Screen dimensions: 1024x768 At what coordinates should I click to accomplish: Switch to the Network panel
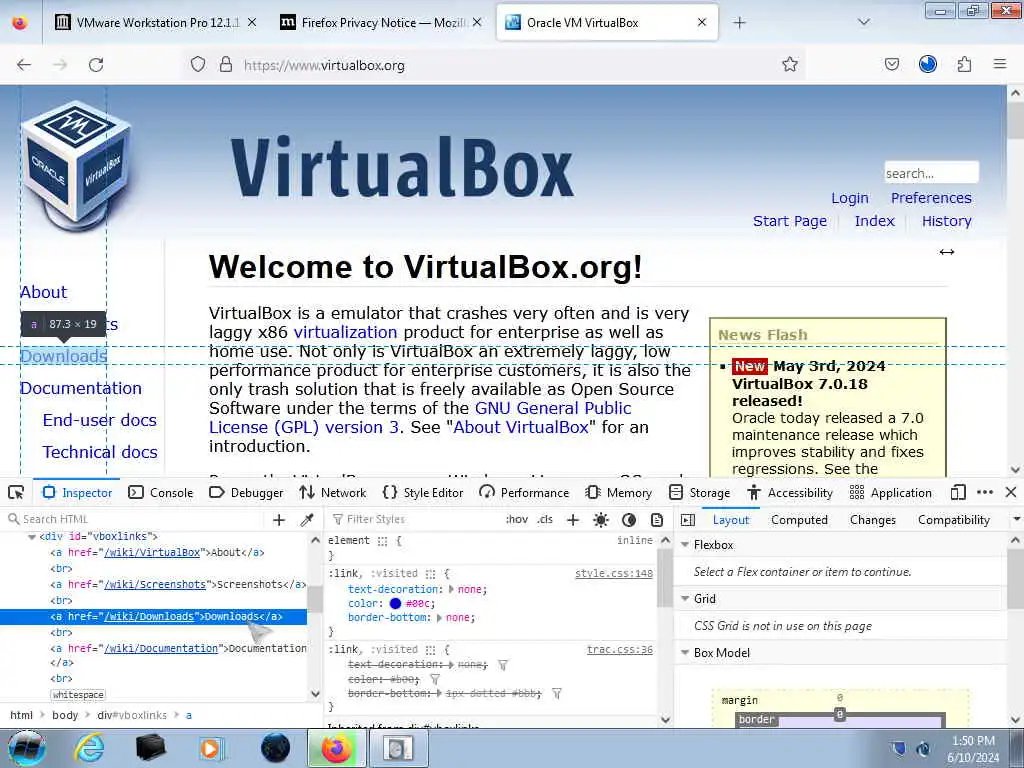pyautogui.click(x=332, y=492)
